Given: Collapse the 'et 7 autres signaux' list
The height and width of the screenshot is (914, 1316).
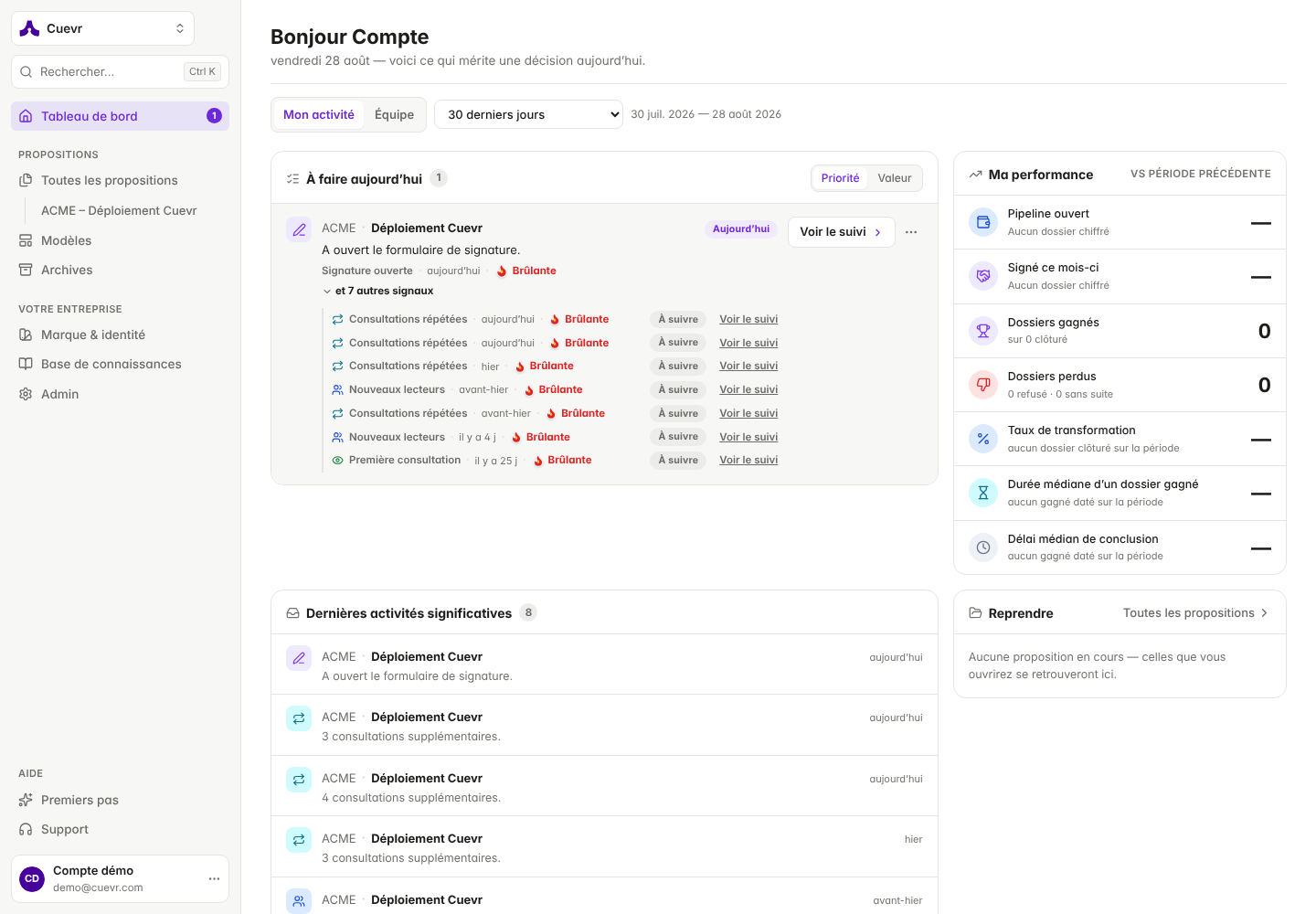Looking at the screenshot, I should tap(378, 291).
